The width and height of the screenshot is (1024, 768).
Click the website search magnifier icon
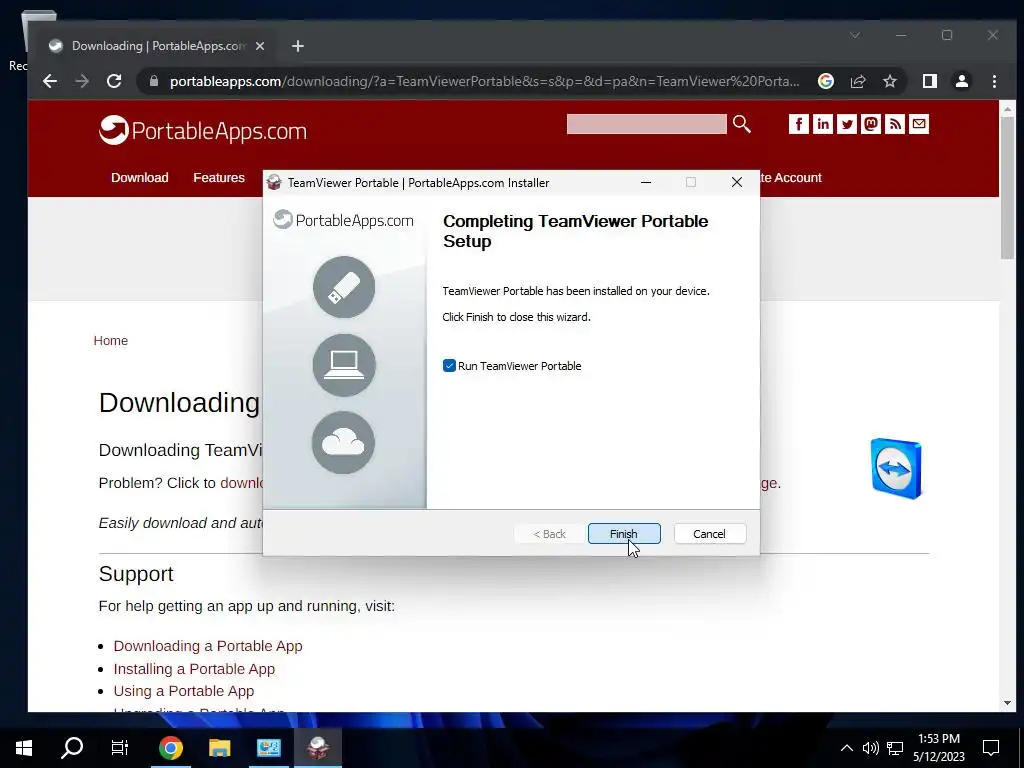tap(742, 124)
